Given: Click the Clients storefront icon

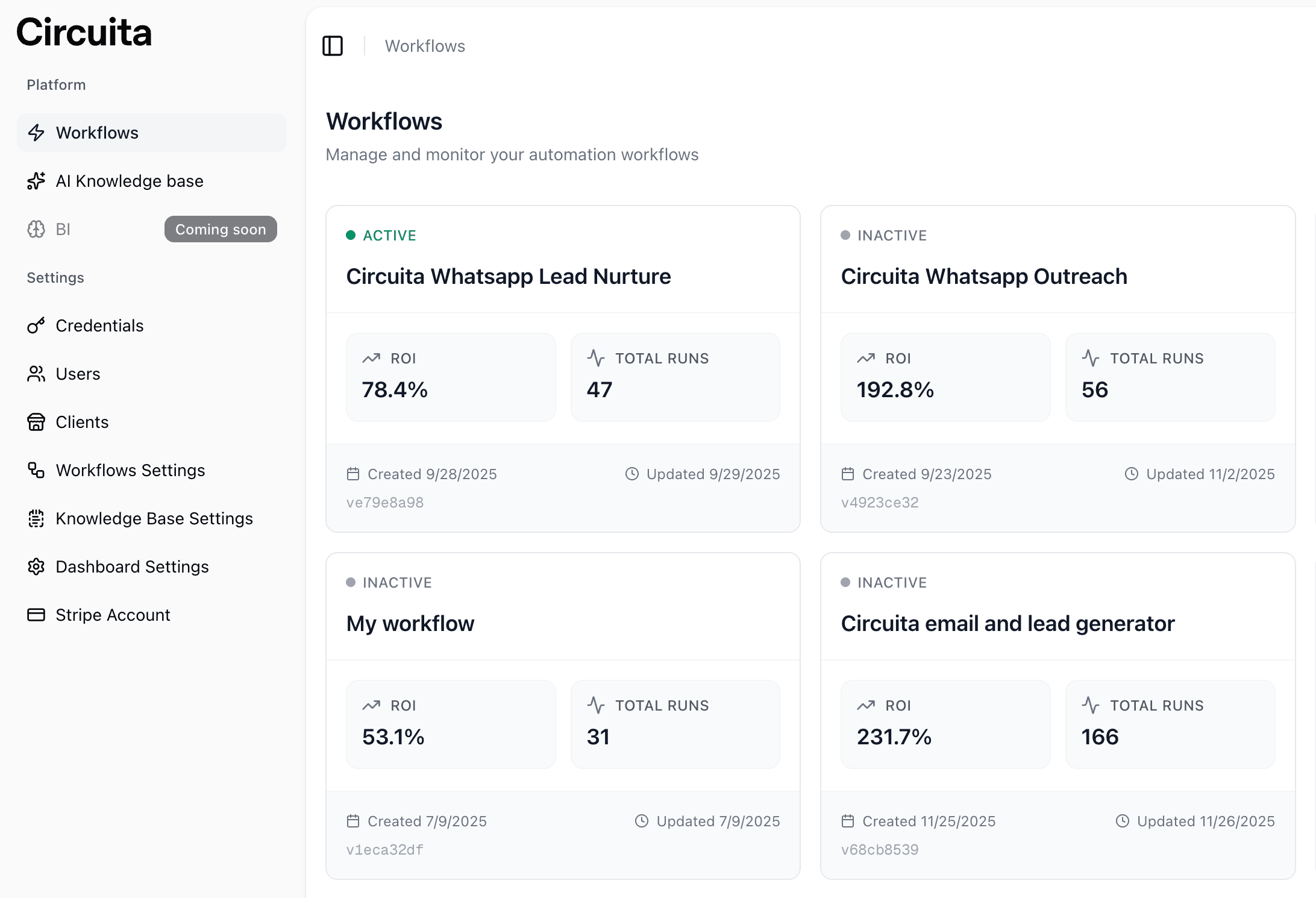Looking at the screenshot, I should (x=36, y=422).
